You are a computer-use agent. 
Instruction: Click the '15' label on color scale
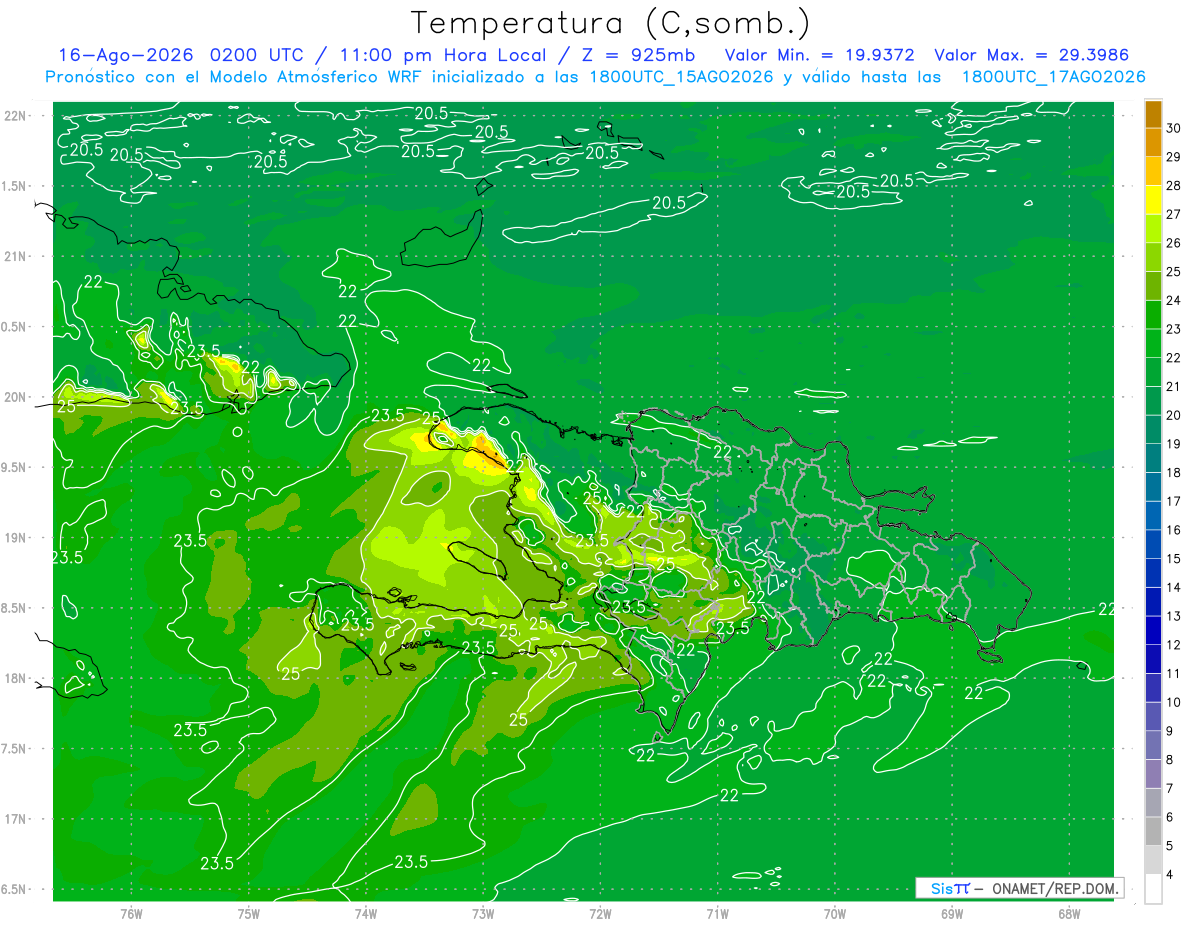(1173, 558)
